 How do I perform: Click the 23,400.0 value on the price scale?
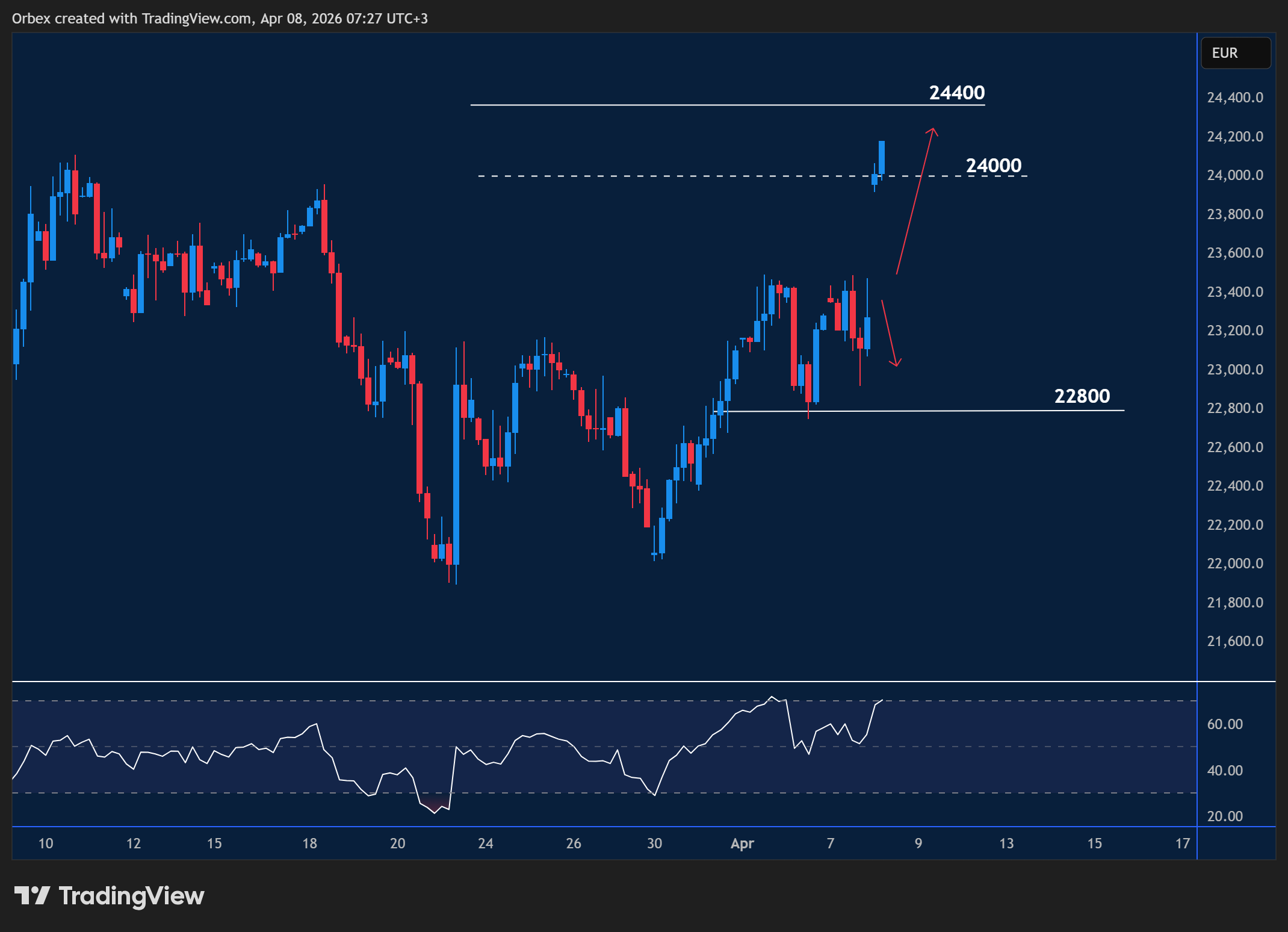pos(1235,292)
